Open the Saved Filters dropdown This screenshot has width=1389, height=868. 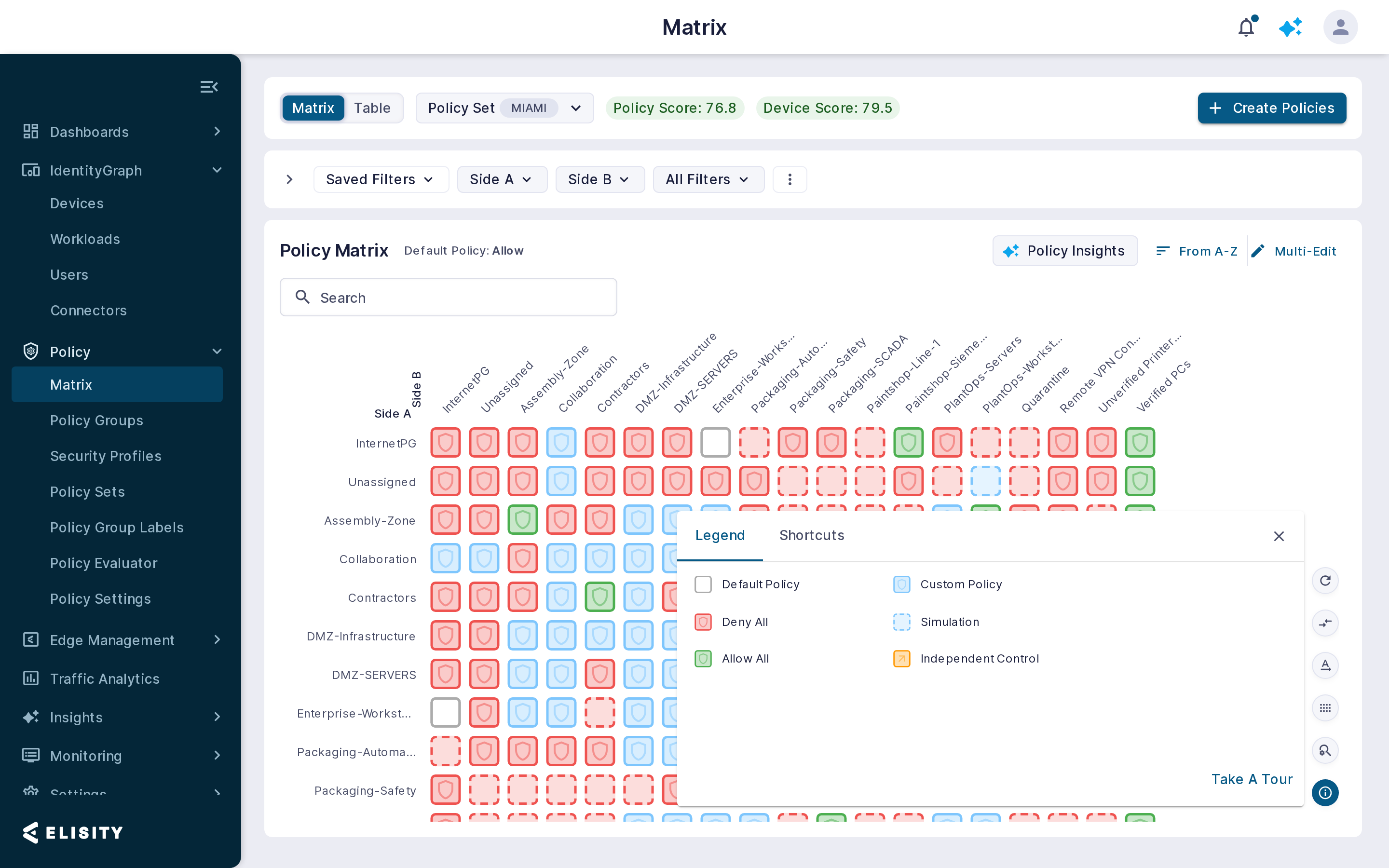click(x=381, y=180)
